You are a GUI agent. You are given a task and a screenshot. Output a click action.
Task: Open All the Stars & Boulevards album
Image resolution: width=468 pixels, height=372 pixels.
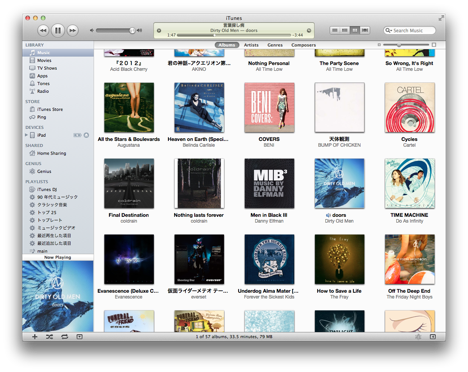point(129,108)
